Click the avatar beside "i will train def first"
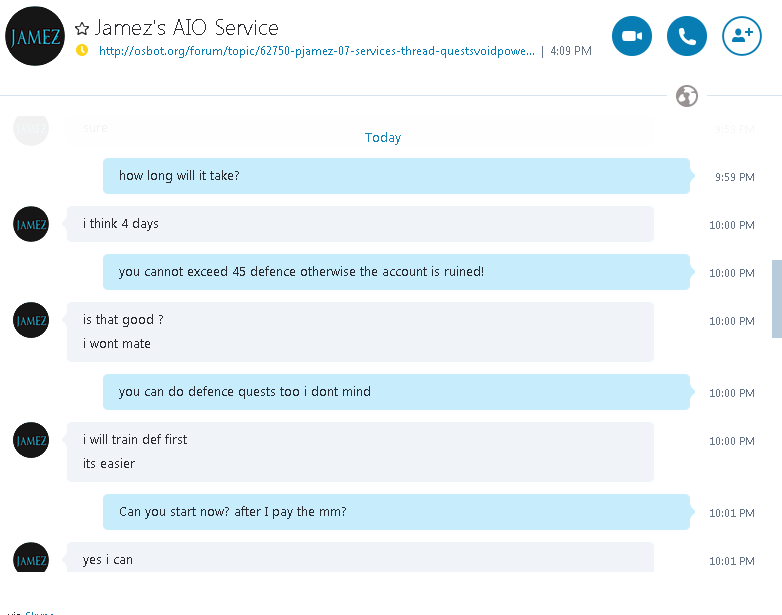Image resolution: width=782 pixels, height=615 pixels. (31, 440)
